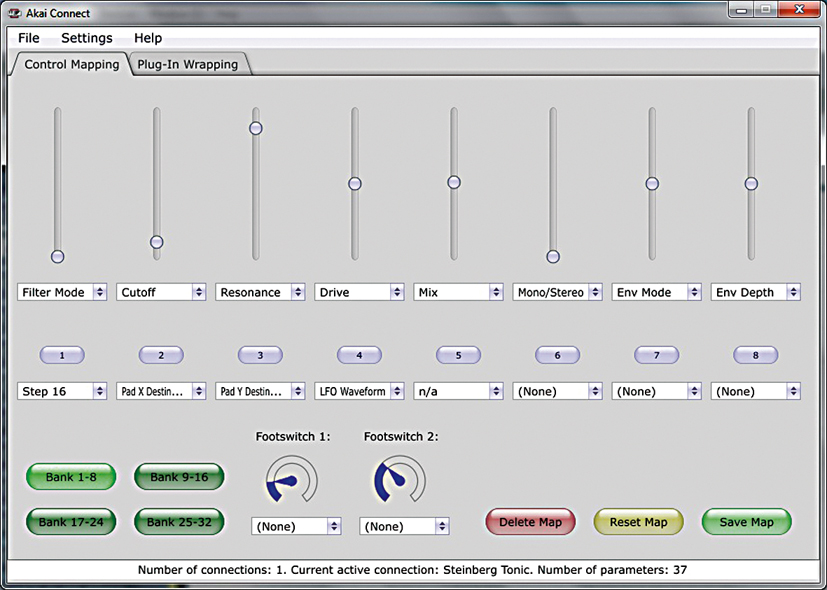The height and width of the screenshot is (590, 827).
Task: Click pad button 5
Action: point(458,355)
